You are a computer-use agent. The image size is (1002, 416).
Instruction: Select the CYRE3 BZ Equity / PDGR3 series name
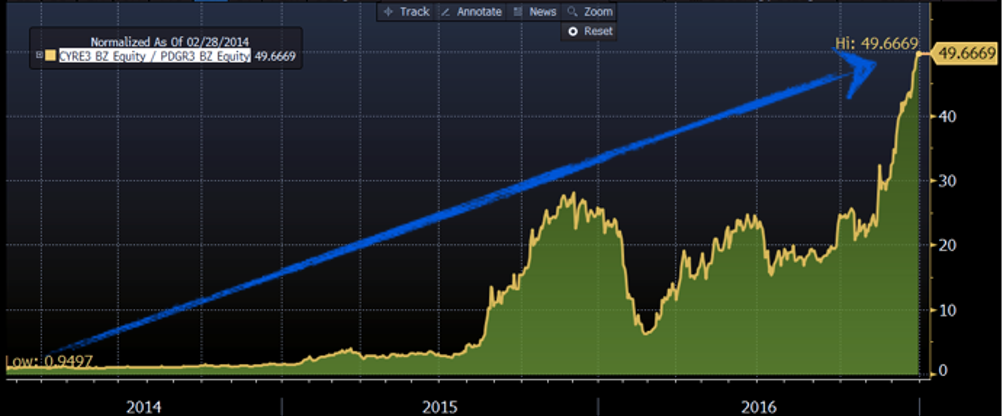[152, 56]
